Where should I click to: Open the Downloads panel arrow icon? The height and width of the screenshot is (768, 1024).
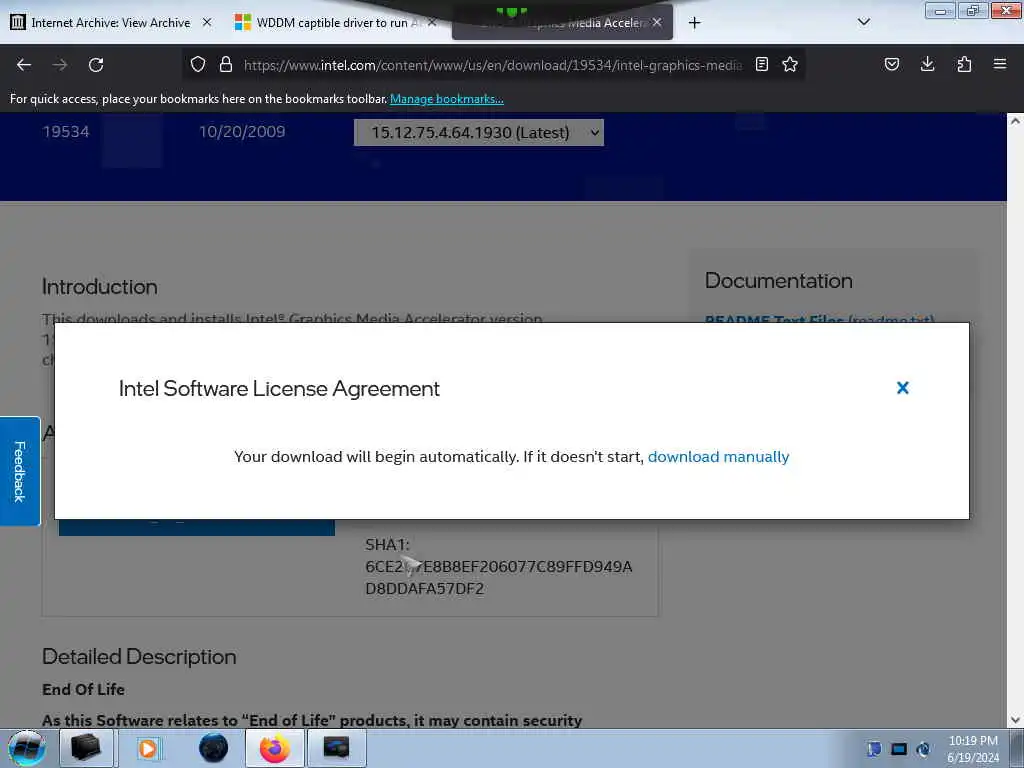pyautogui.click(x=927, y=64)
